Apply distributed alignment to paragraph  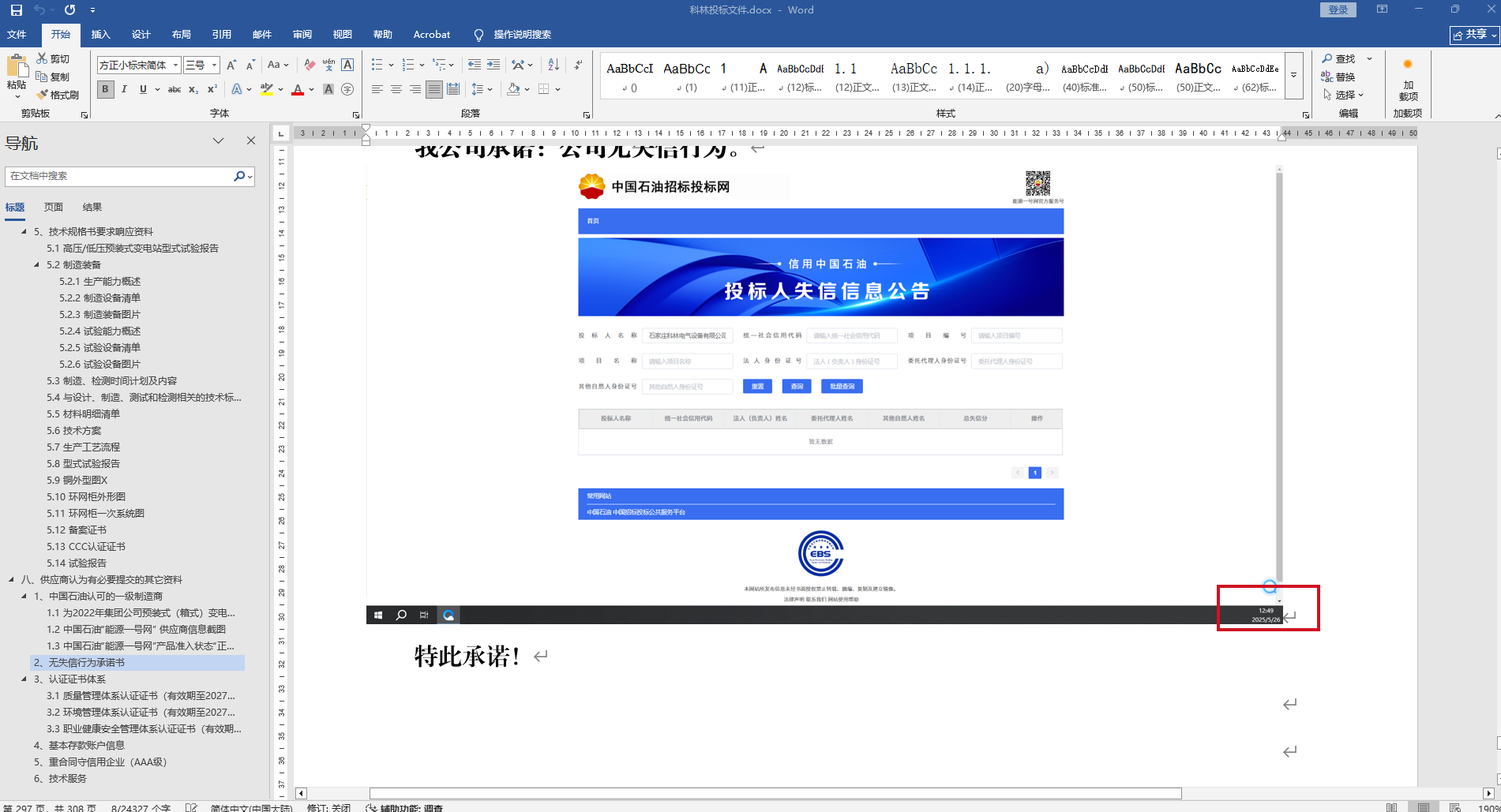coord(453,90)
